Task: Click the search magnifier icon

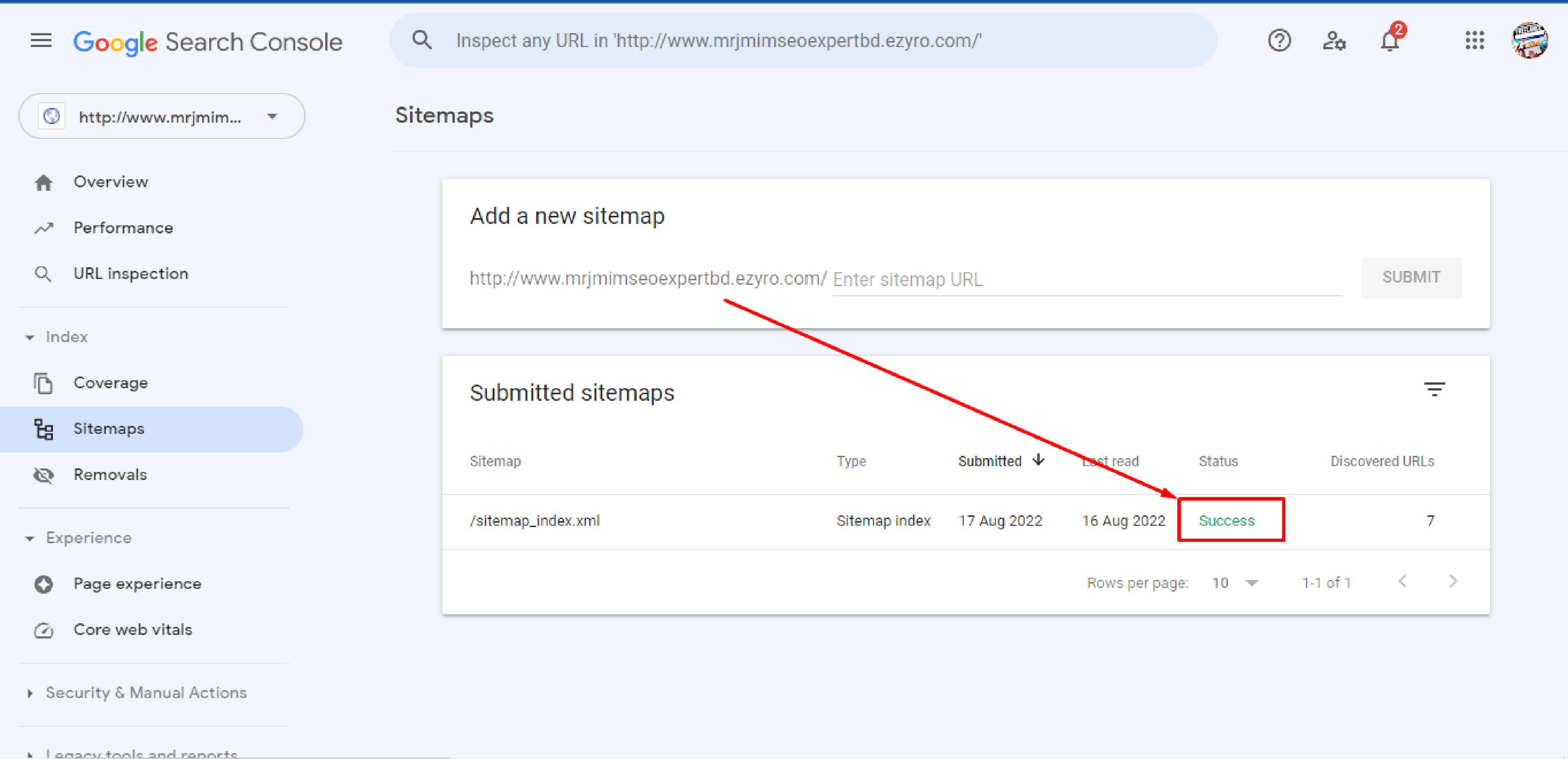Action: click(422, 41)
